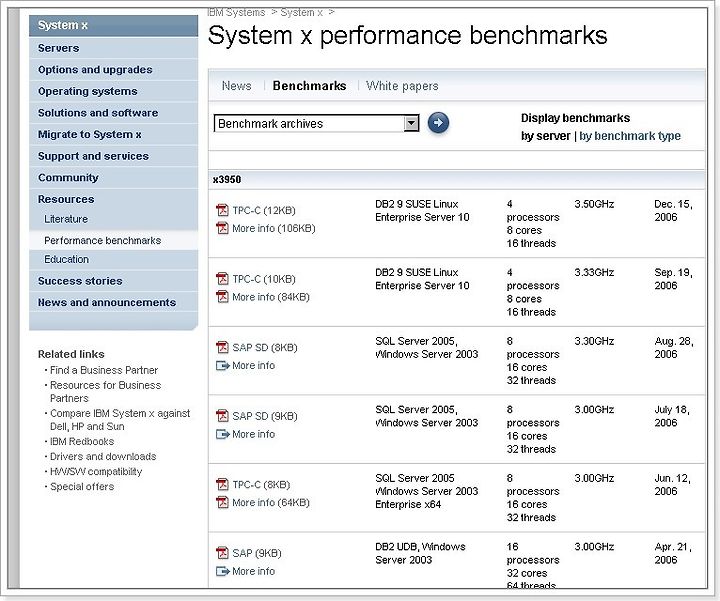Open More info (64KB) document link
720x601 pixels.
pos(271,503)
